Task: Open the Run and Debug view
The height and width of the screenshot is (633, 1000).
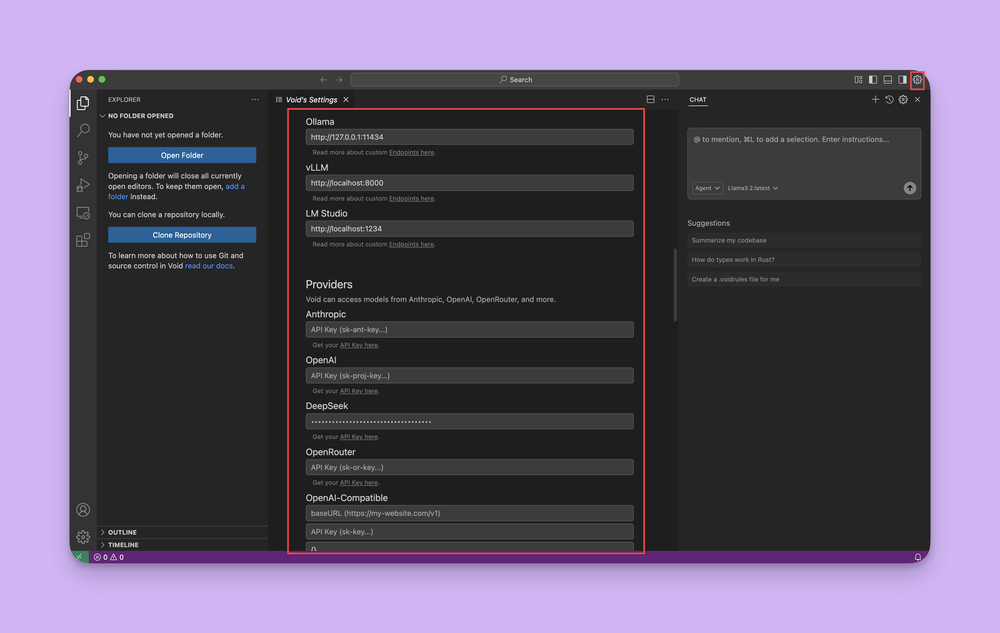Action: coord(83,185)
